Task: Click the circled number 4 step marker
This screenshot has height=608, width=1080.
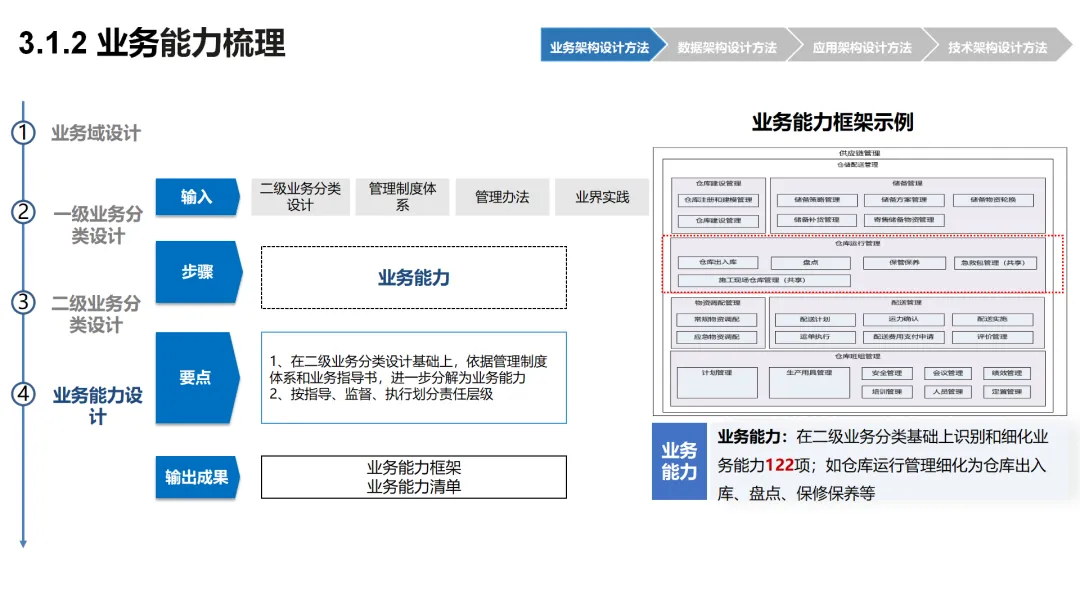Action: point(23,394)
